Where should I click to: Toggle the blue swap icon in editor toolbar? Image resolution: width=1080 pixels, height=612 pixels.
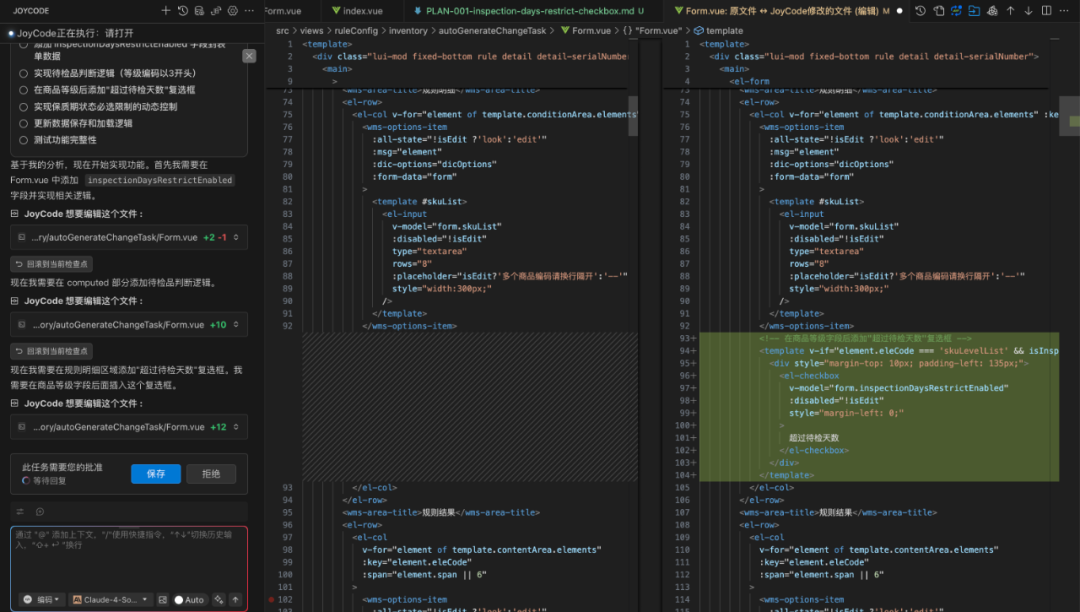[x=956, y=10]
